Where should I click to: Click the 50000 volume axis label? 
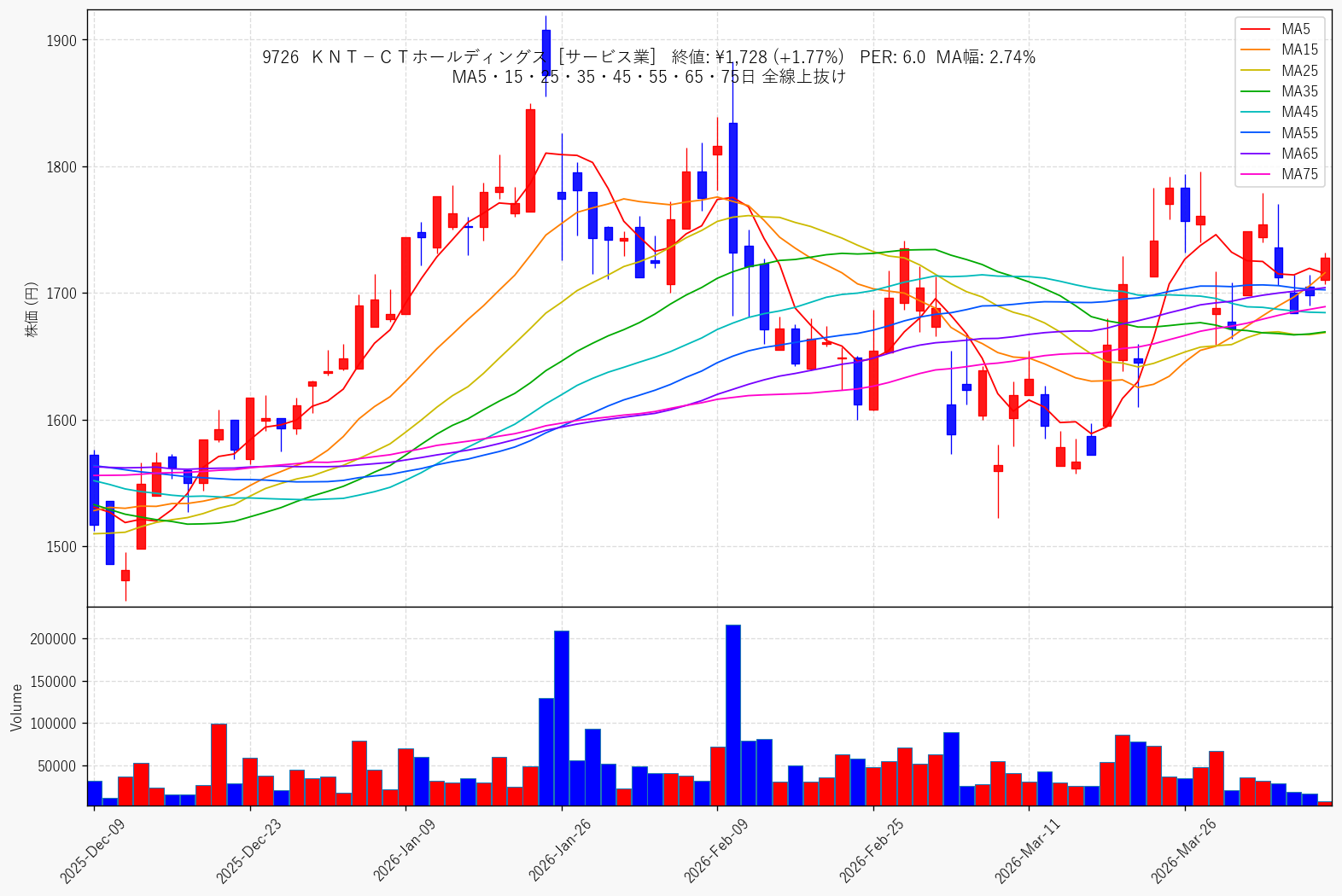(x=57, y=766)
